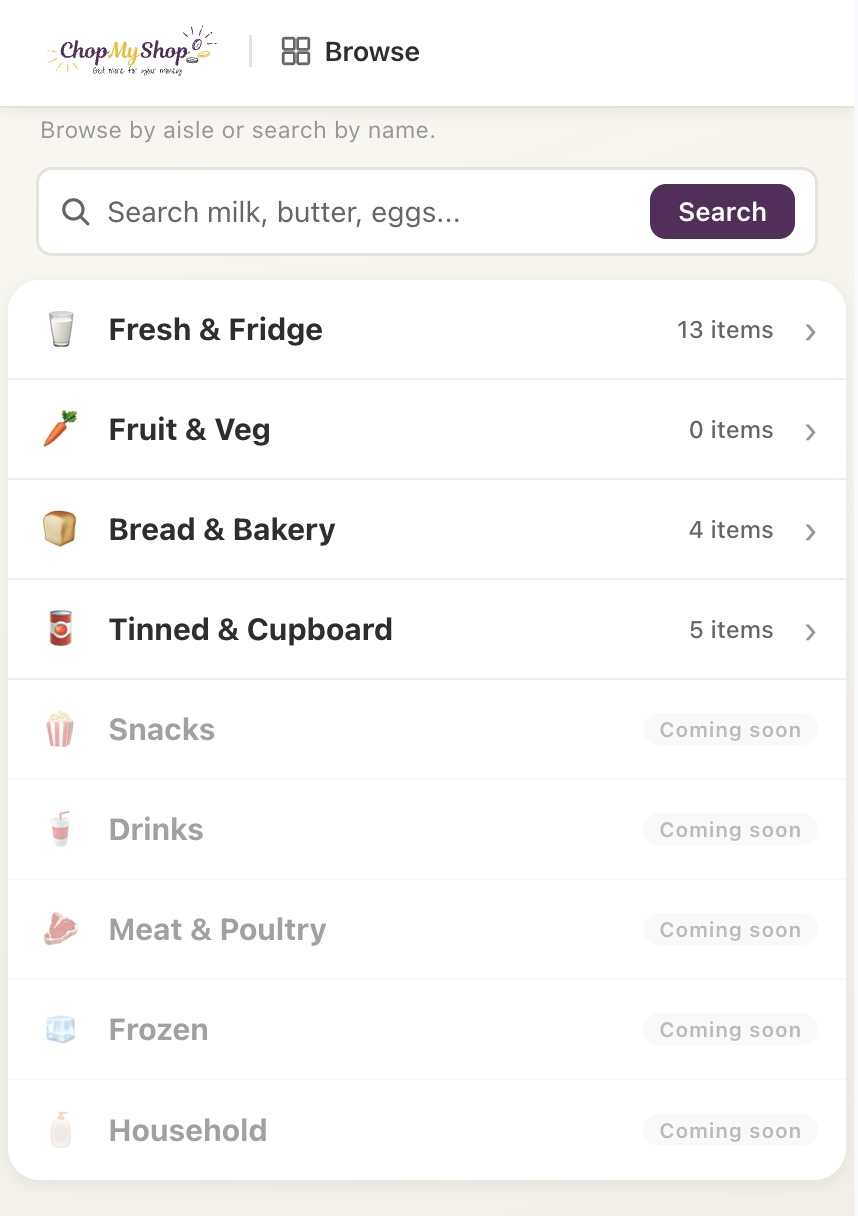Screen dimensions: 858x1216
Task: Open the Browse tab label
Action: [x=372, y=52]
